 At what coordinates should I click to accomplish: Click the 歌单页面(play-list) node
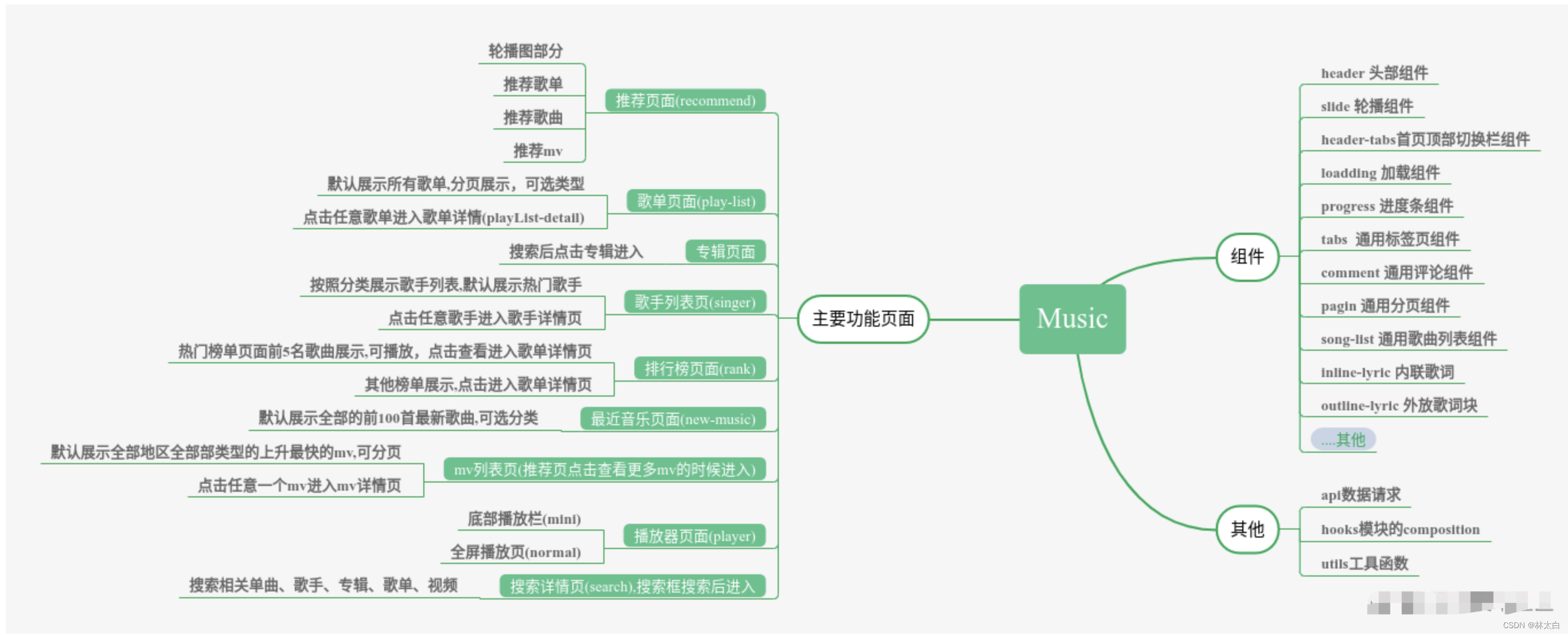click(x=696, y=201)
